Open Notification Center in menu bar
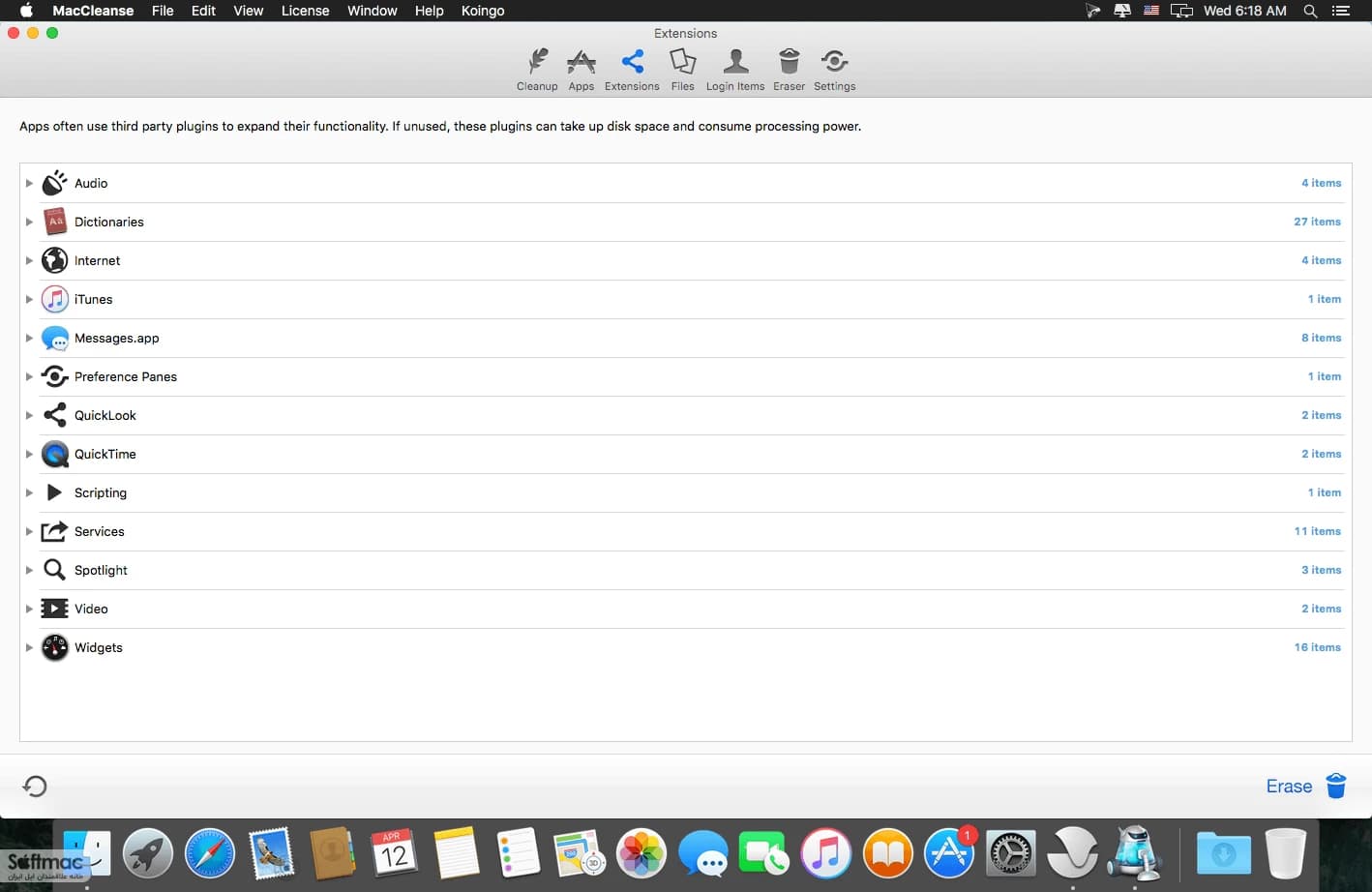Viewport: 1372px width, 892px height. pos(1341,11)
